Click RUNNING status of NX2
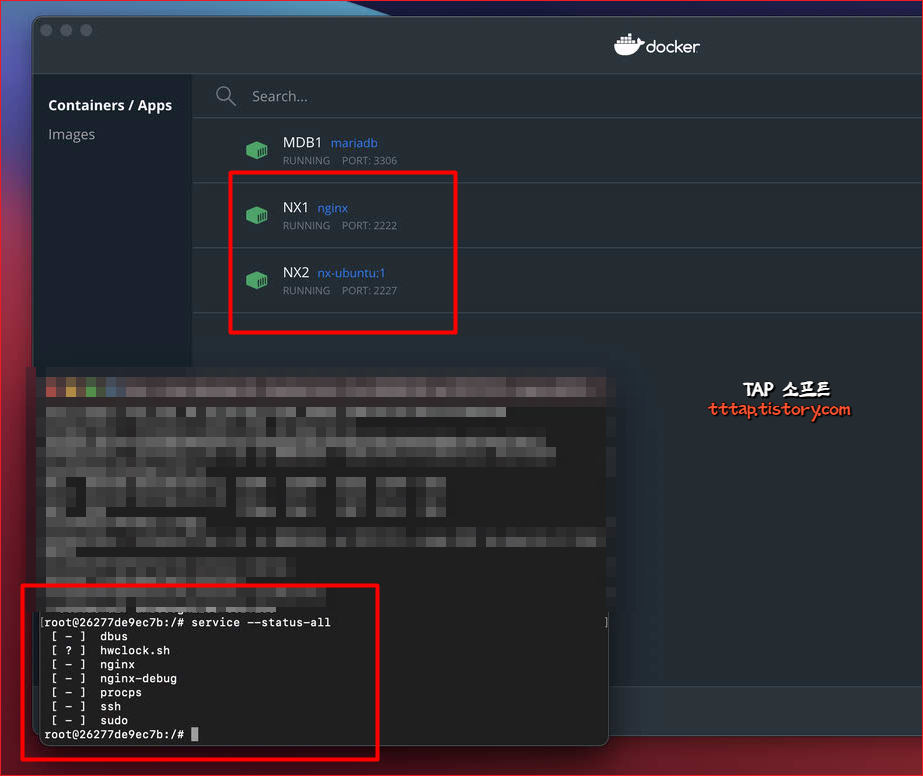Screen dimensions: 923x776 pos(306,290)
